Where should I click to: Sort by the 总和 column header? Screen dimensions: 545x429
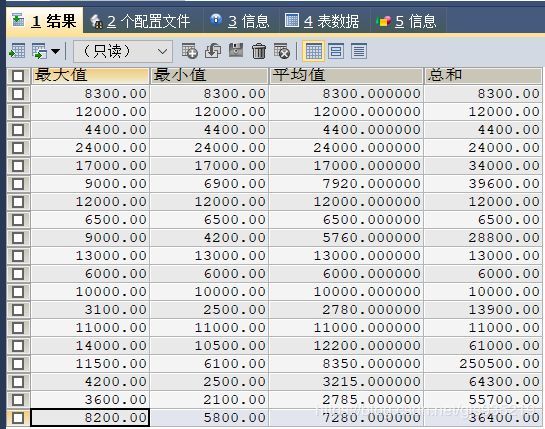click(x=483, y=75)
